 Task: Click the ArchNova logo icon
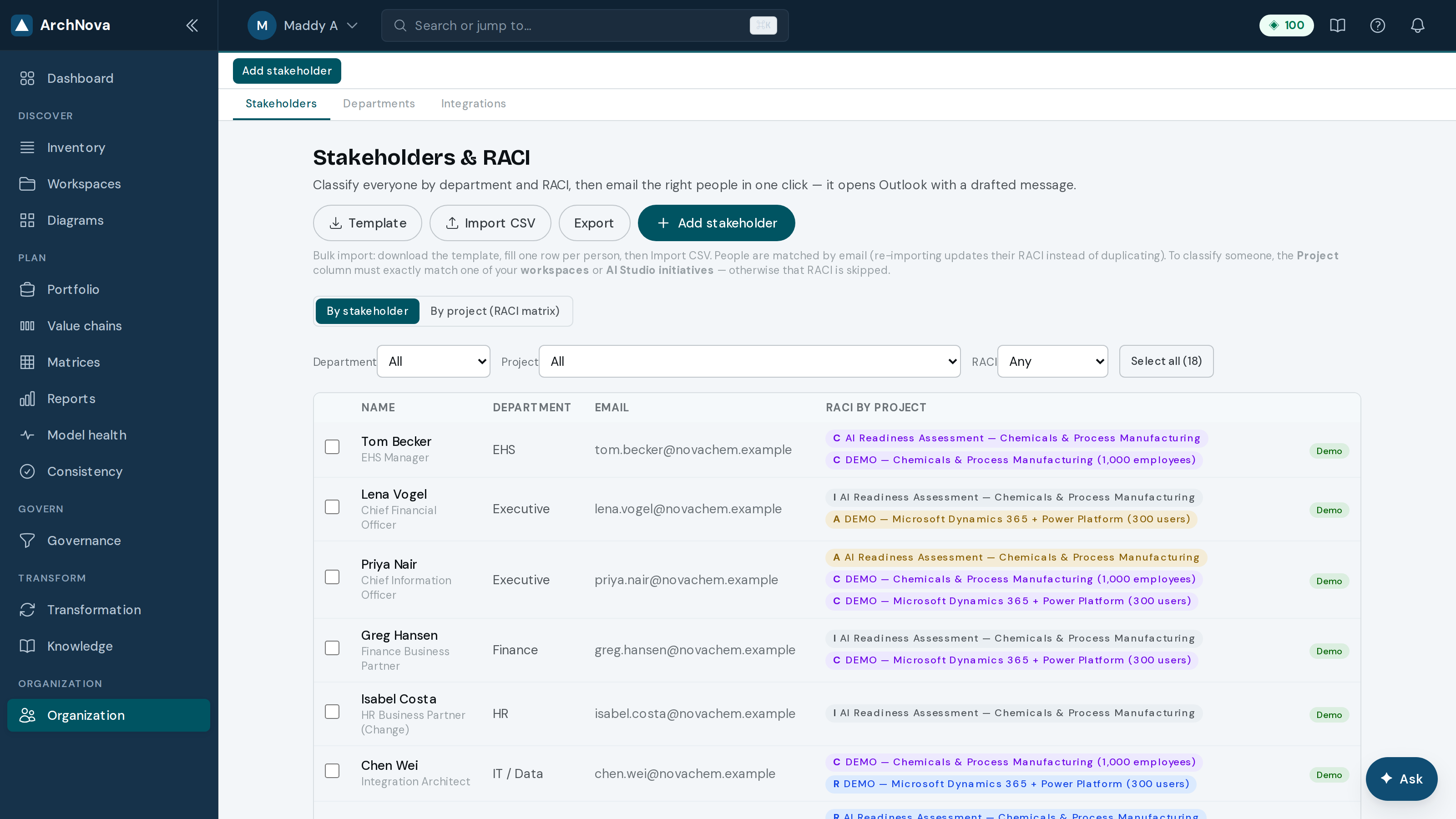coord(21,25)
